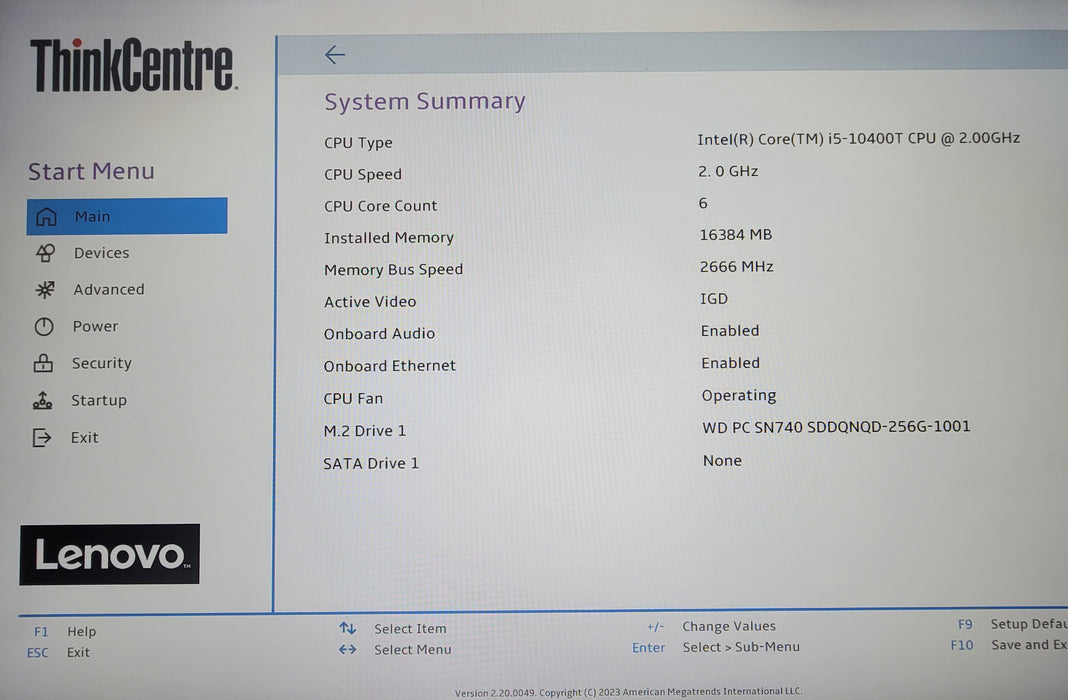1068x700 pixels.
Task: Click the Version 2.20.0049 copyright line
Action: click(x=628, y=692)
